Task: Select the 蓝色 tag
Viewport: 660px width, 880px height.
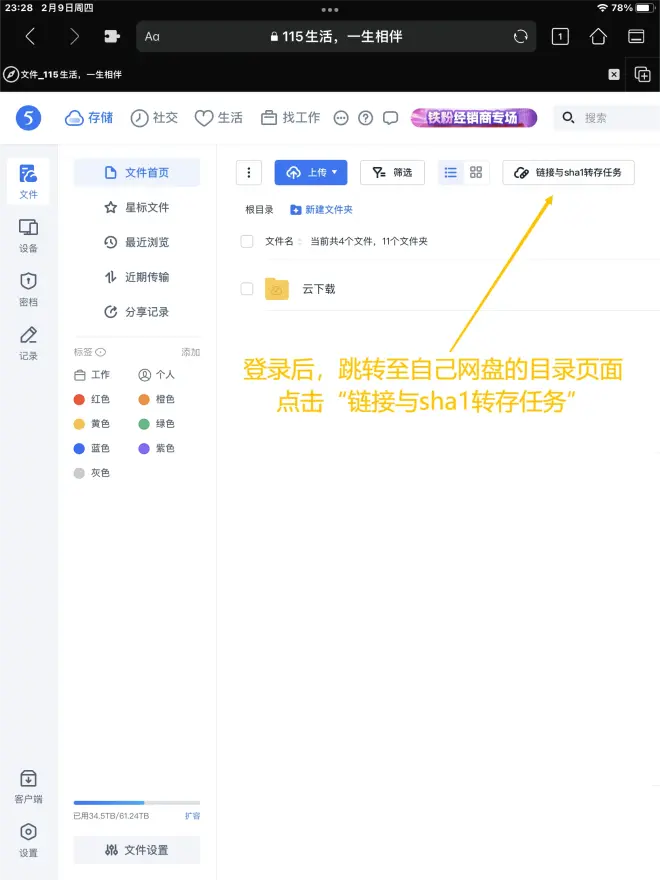Action: click(92, 448)
